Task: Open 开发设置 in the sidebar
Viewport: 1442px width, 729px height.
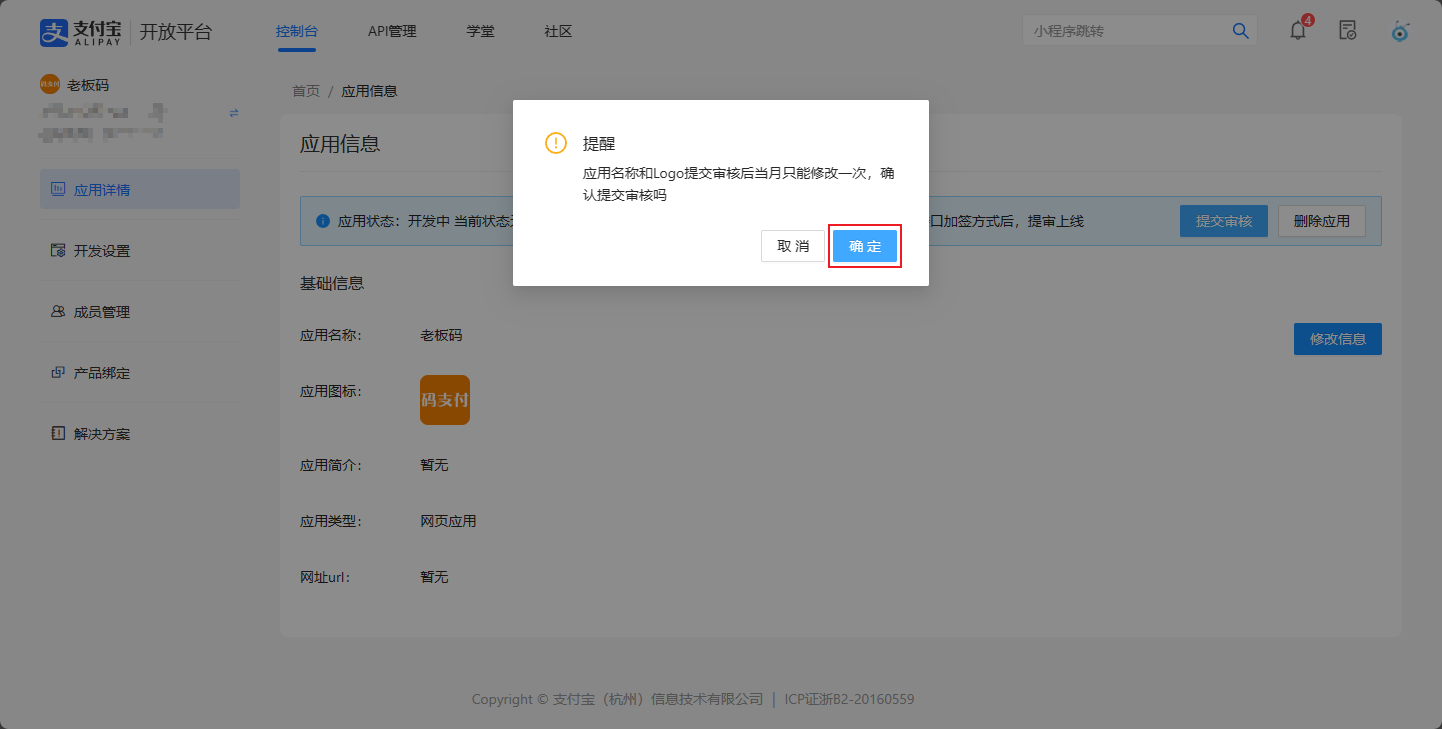Action: tap(102, 251)
